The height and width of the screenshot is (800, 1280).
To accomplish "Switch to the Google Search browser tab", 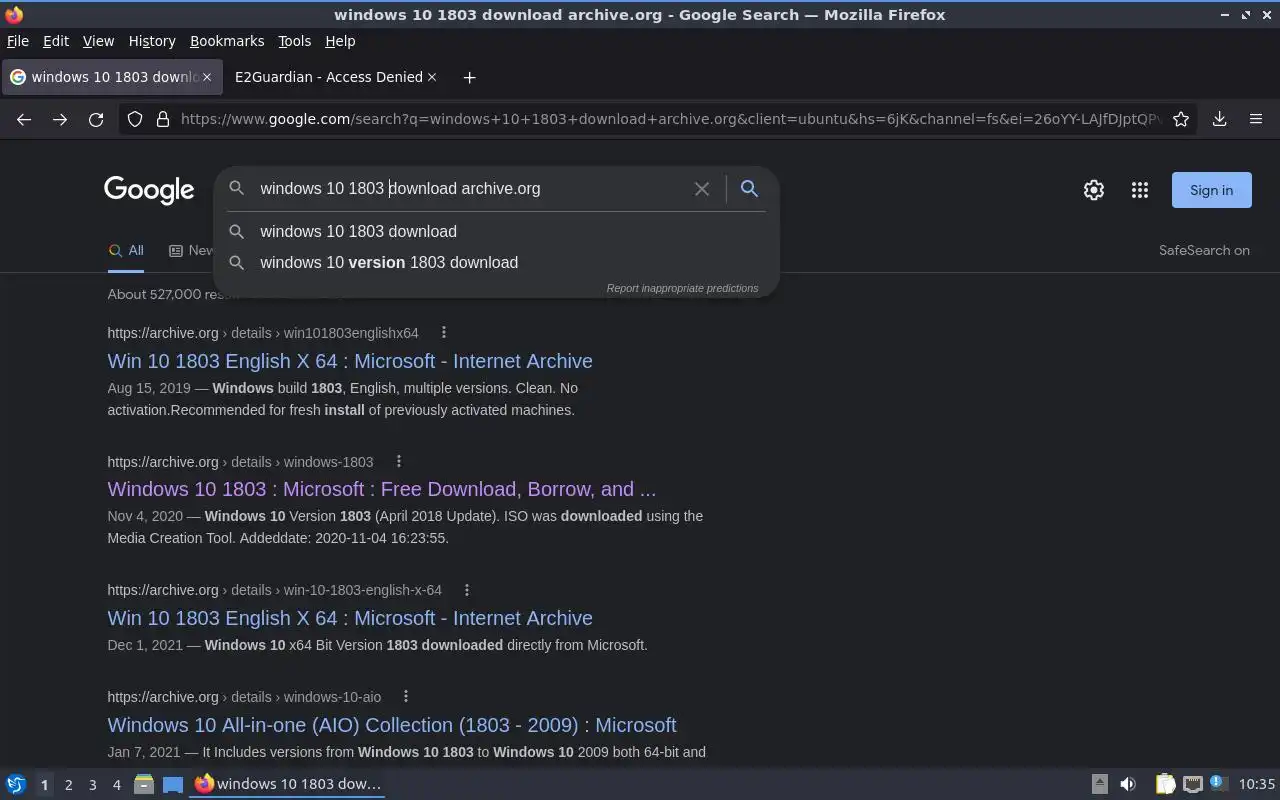I will click(x=110, y=77).
